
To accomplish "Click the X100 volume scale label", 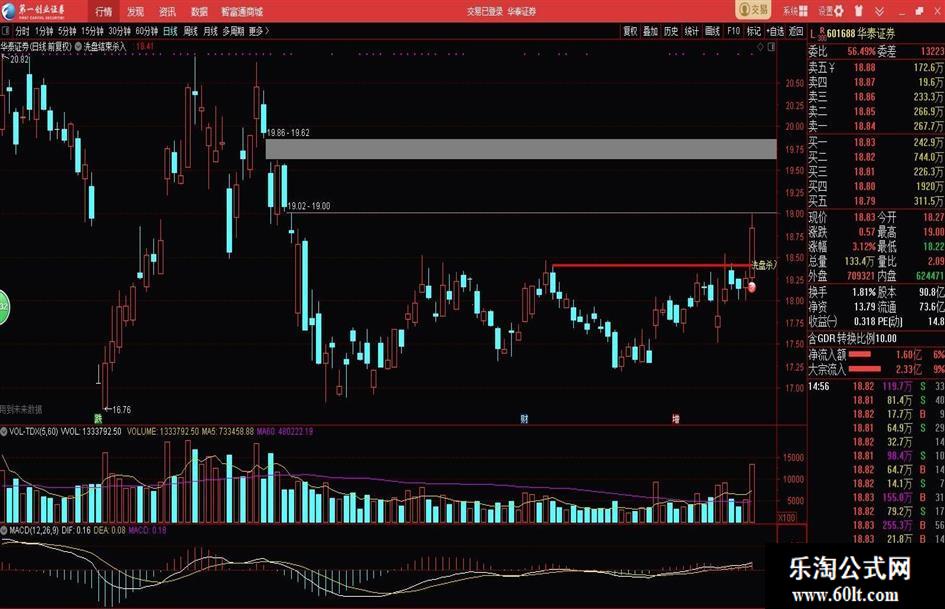I will click(786, 517).
